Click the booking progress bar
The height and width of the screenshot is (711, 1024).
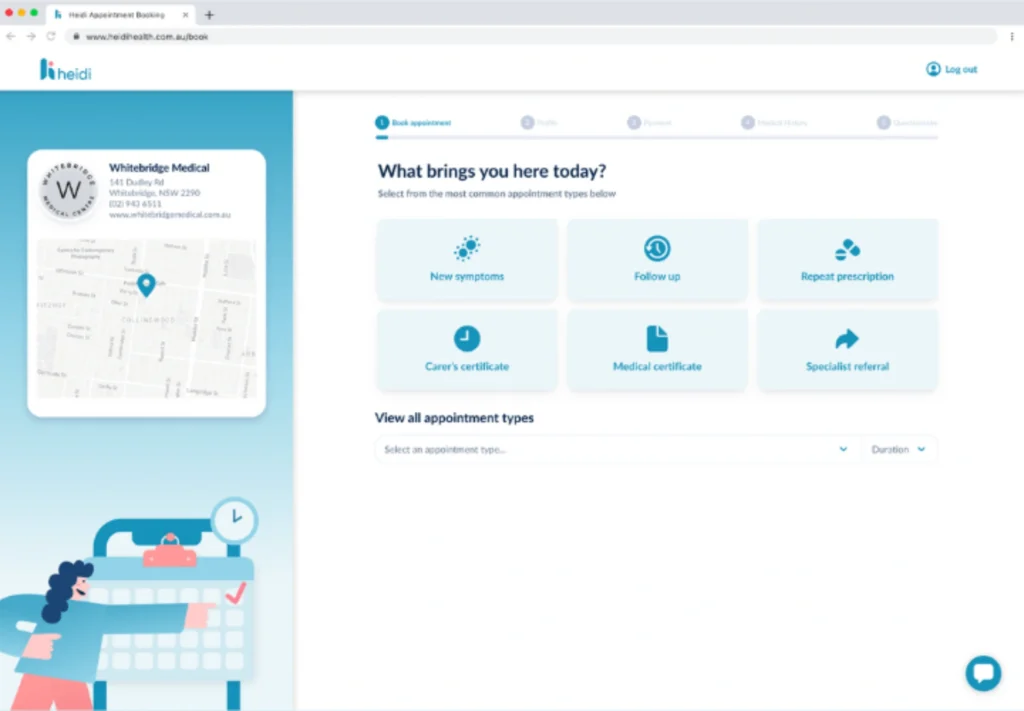[x=656, y=137]
